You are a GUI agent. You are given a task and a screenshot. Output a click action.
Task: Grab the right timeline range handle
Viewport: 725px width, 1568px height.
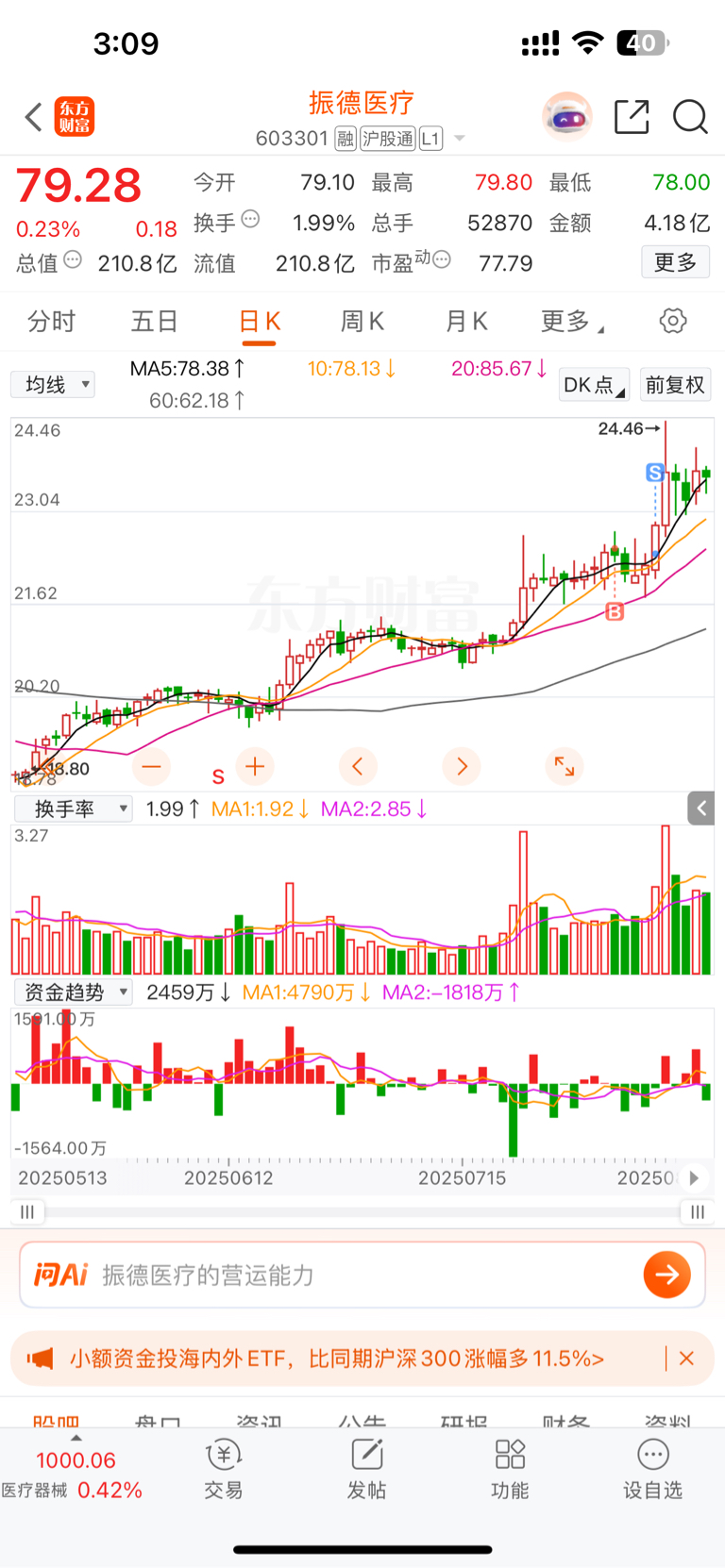(x=697, y=1212)
